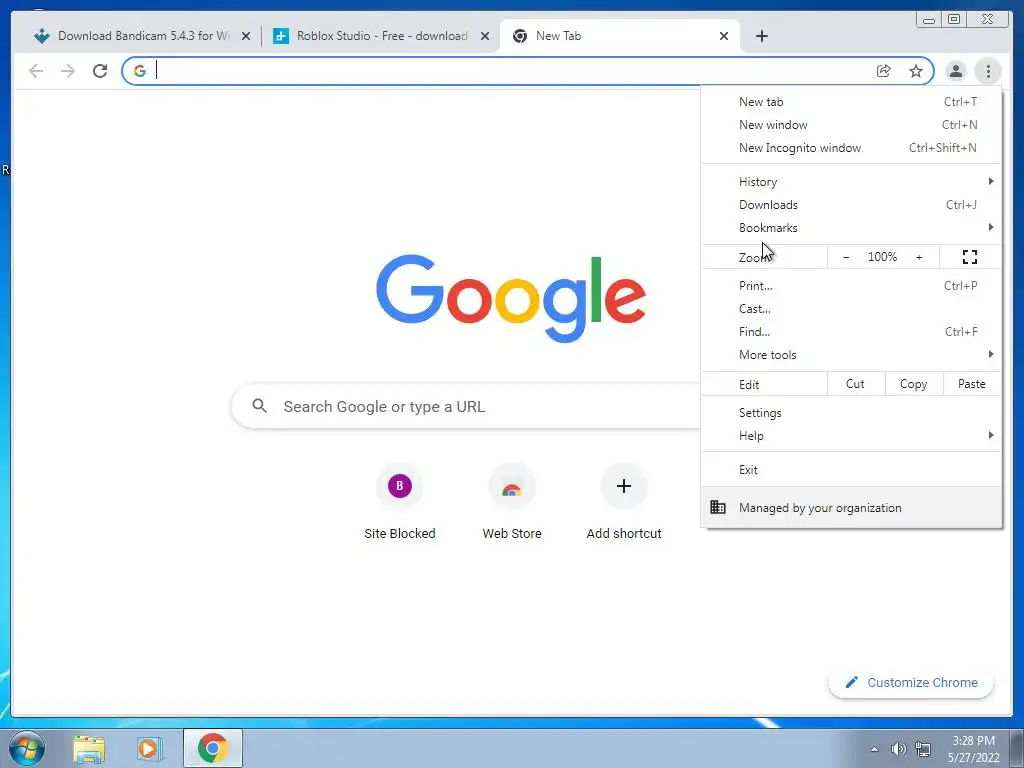Click the Bandicam tab favicon

(42, 36)
